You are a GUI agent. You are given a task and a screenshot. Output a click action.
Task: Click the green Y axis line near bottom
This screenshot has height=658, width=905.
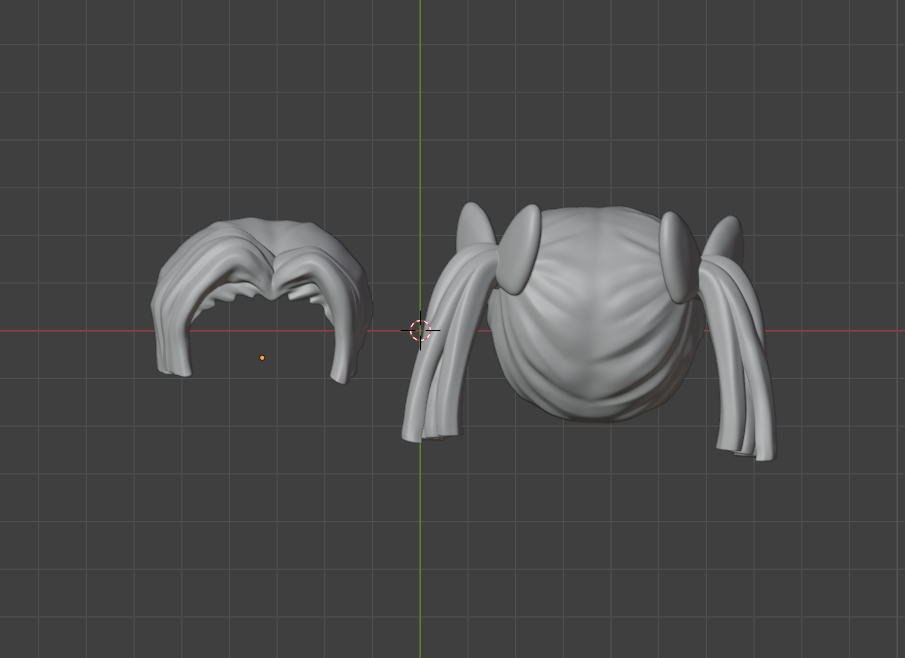(x=420, y=600)
